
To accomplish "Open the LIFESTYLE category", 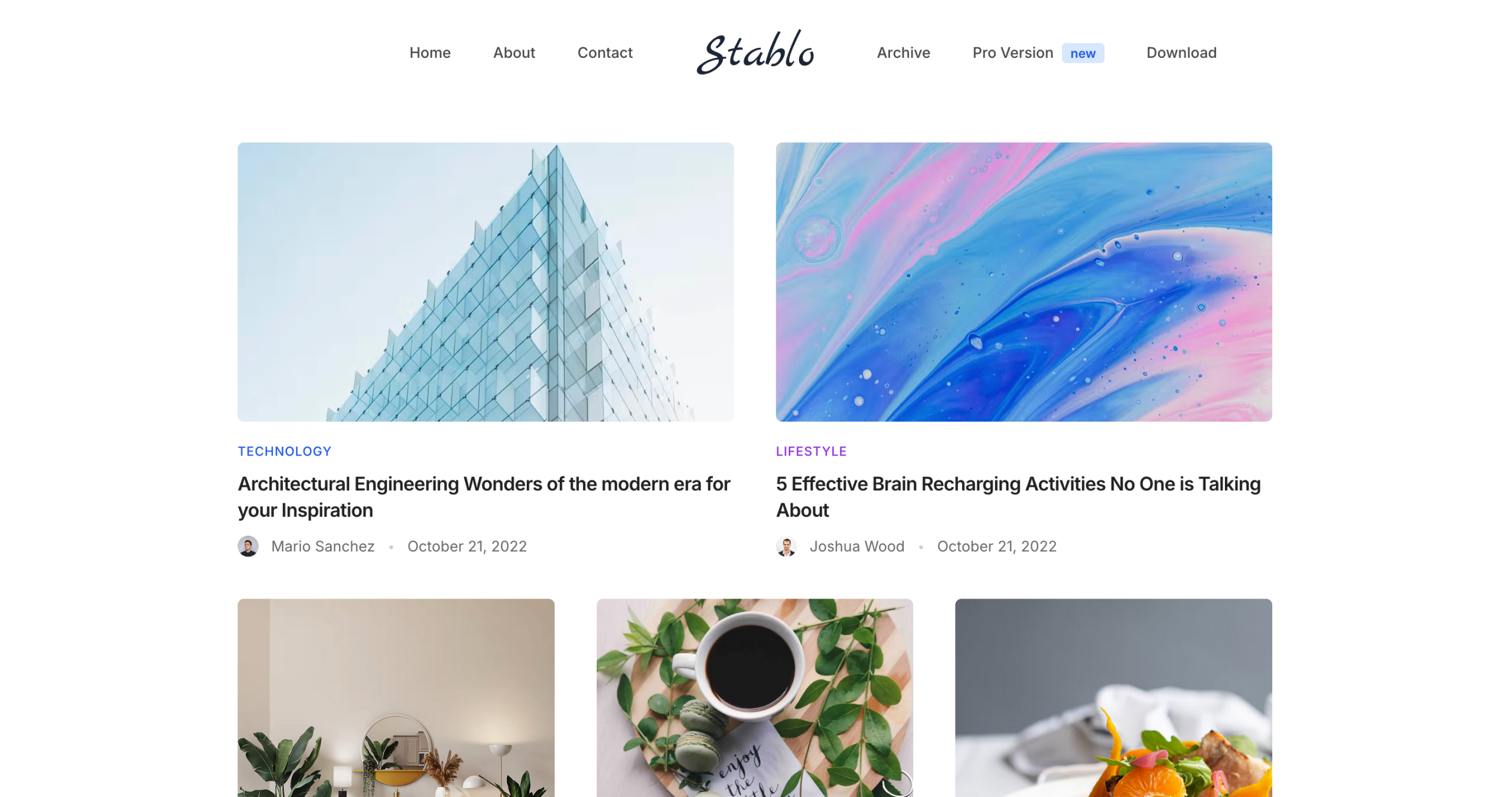I will pyautogui.click(x=811, y=451).
